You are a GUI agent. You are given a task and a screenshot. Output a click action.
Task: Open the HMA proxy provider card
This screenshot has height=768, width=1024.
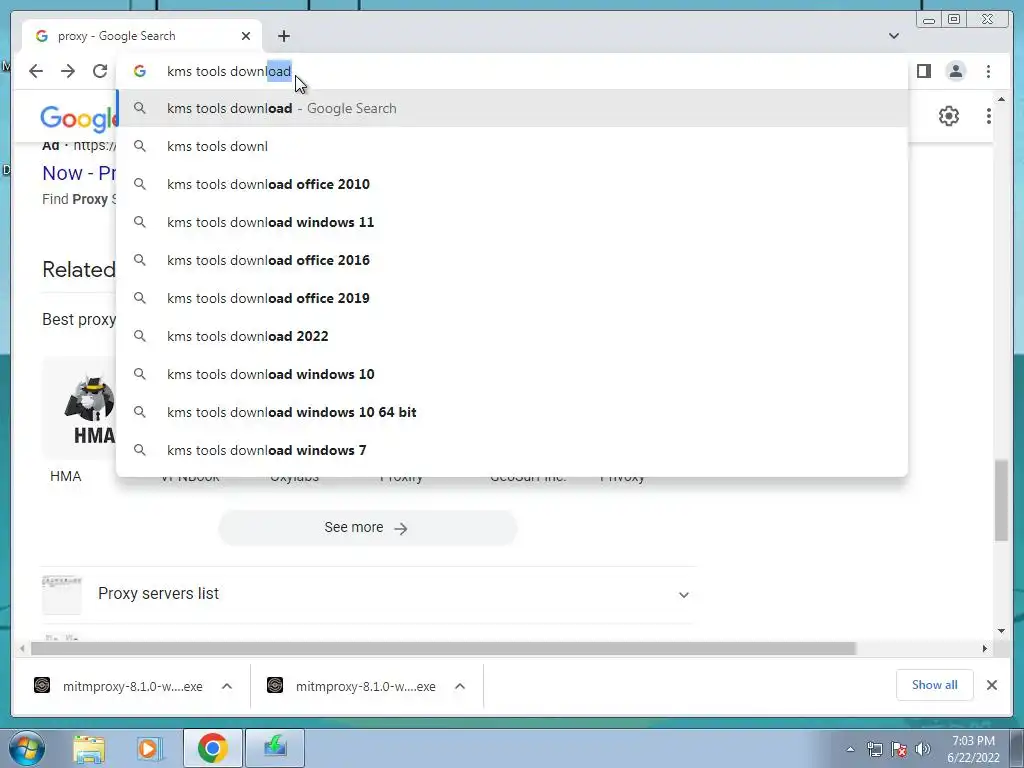pos(78,421)
